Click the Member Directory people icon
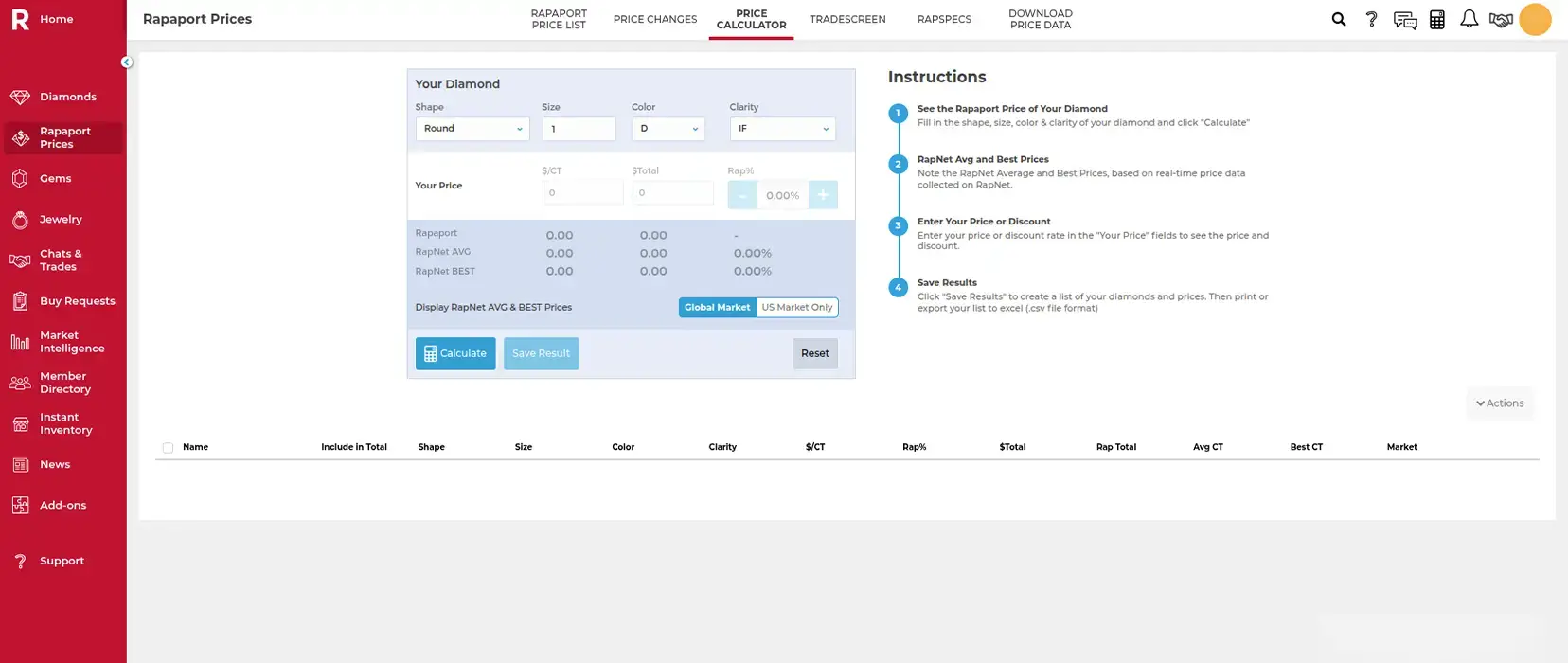 [x=20, y=383]
